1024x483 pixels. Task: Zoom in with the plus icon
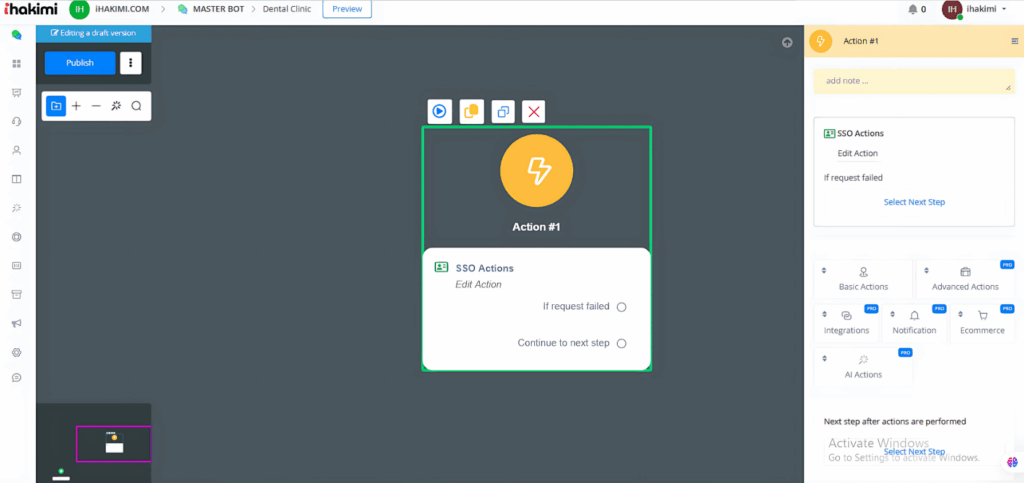(x=76, y=106)
